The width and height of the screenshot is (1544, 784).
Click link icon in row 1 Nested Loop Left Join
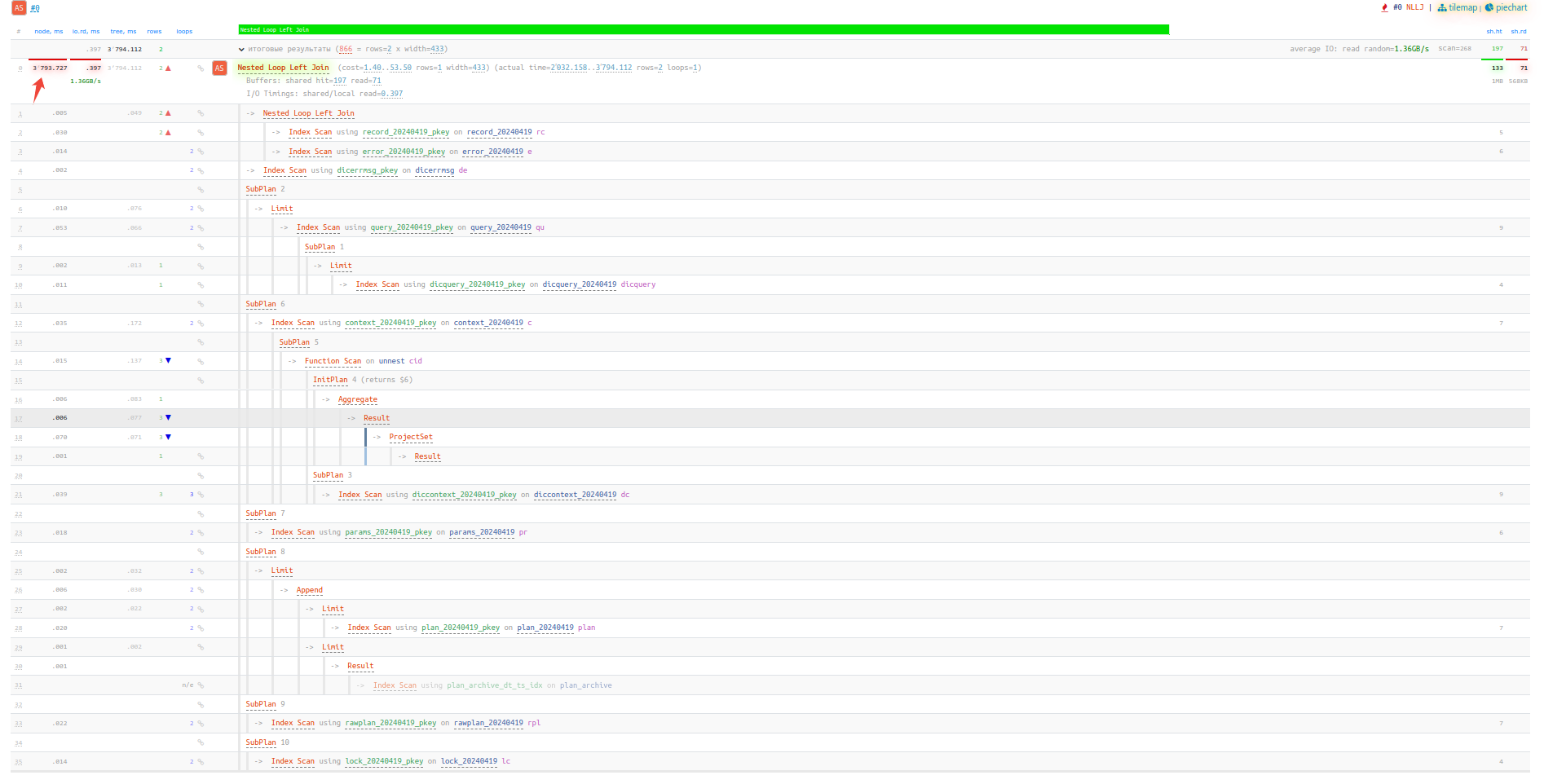[201, 113]
